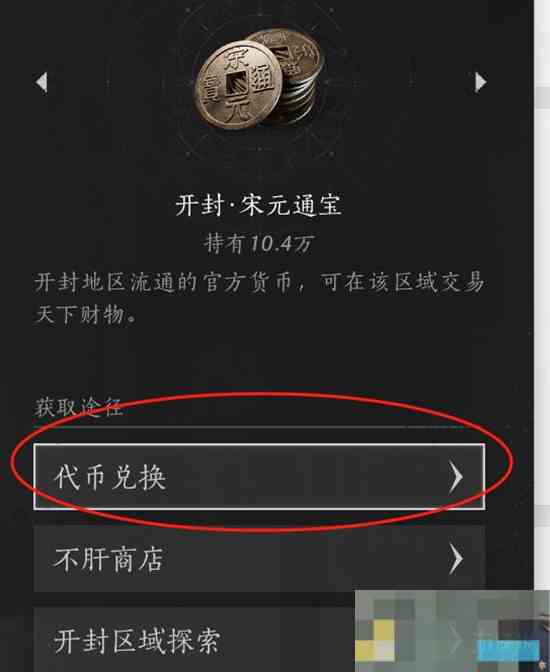Image resolution: width=550 pixels, height=672 pixels.
Task: Click the divider line under 获取途径
Action: coord(259,427)
